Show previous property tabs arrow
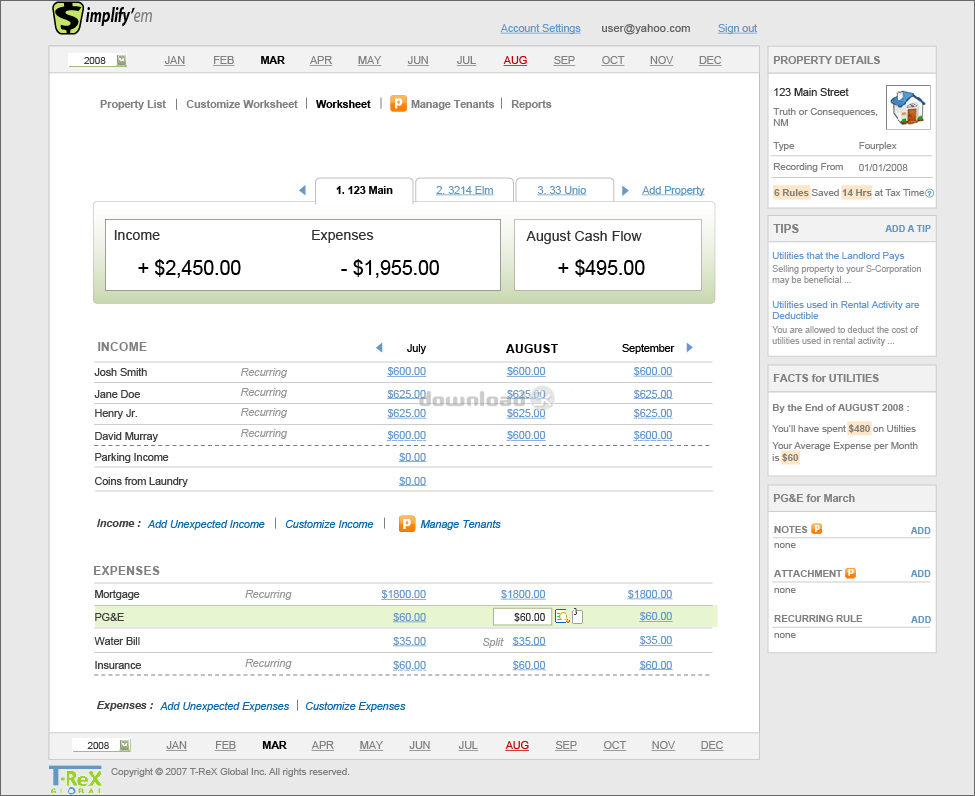The height and width of the screenshot is (796, 975). [302, 190]
